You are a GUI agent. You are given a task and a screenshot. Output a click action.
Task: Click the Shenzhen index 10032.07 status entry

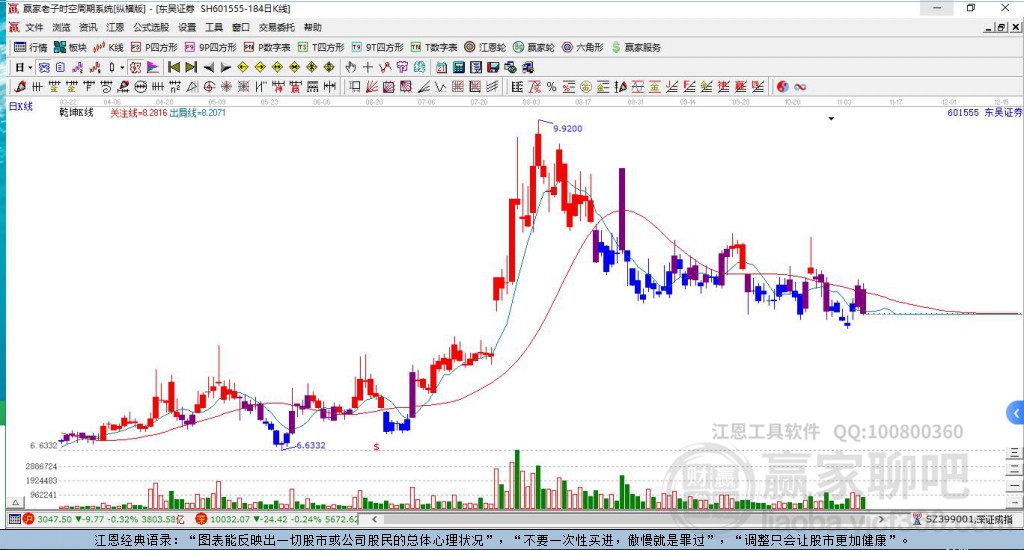[278, 519]
